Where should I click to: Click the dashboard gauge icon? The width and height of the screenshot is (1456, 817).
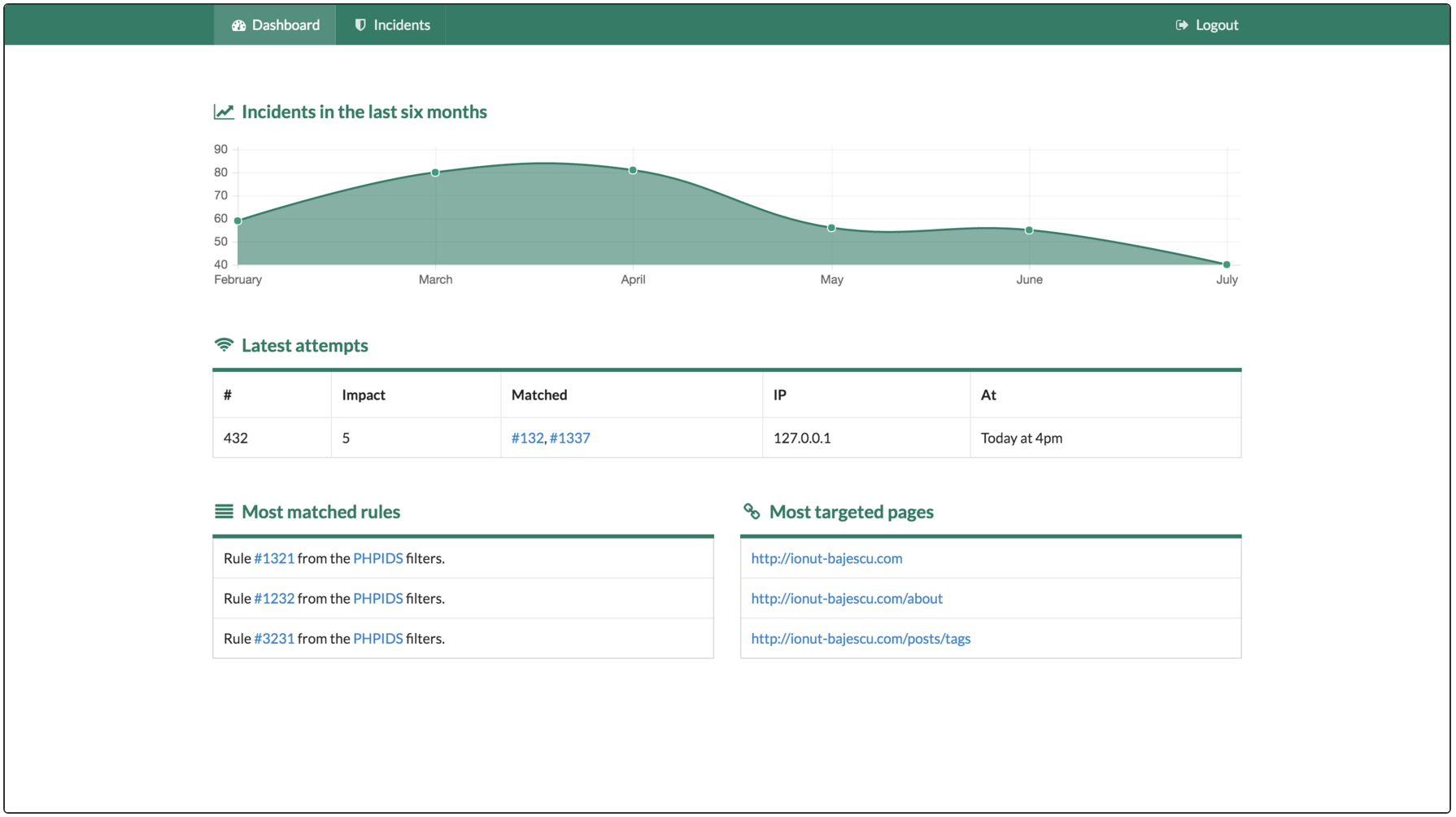coord(238,25)
